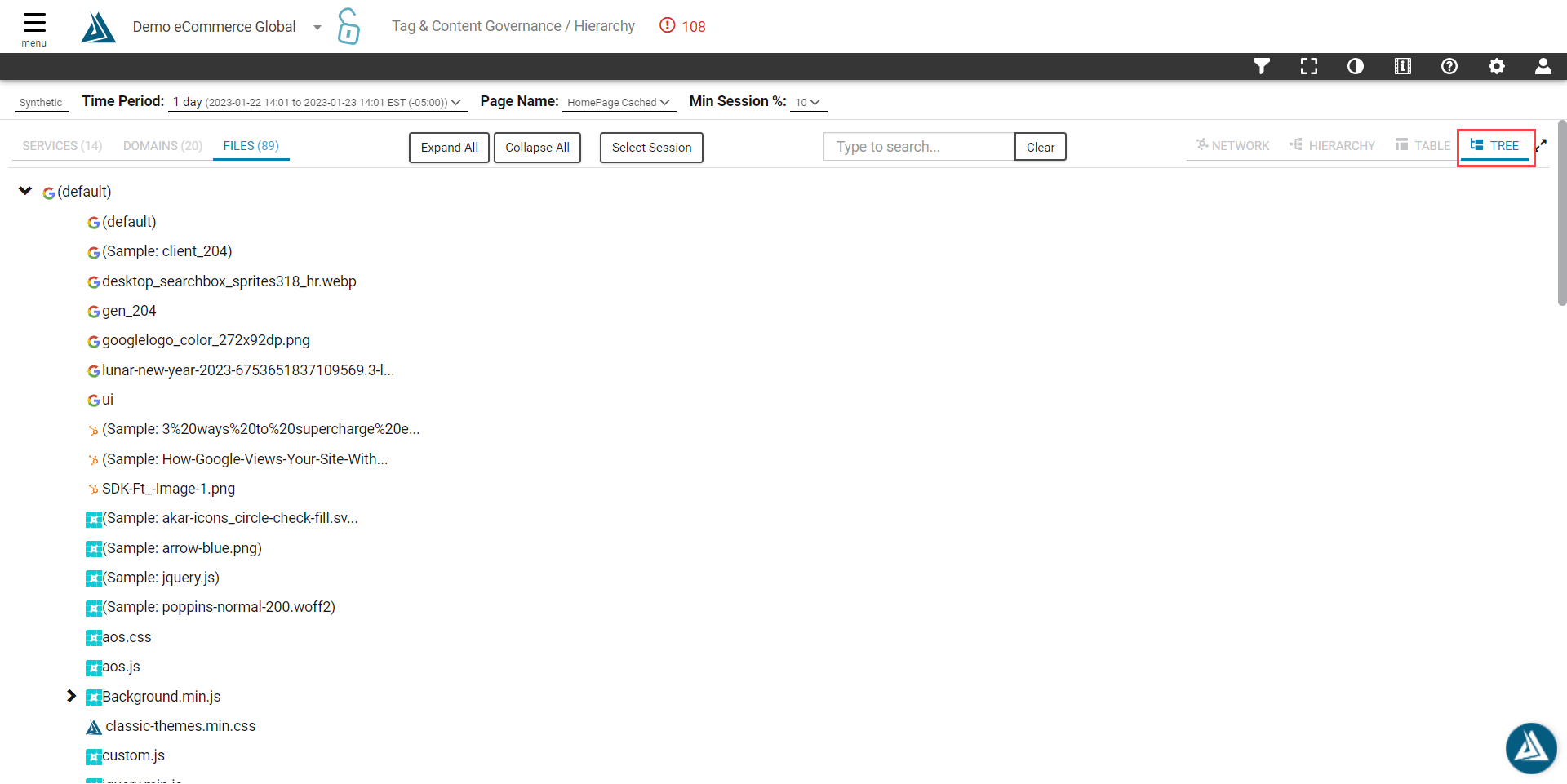The width and height of the screenshot is (1567, 784).
Task: Open the Page Name dropdown
Action: coord(619,102)
